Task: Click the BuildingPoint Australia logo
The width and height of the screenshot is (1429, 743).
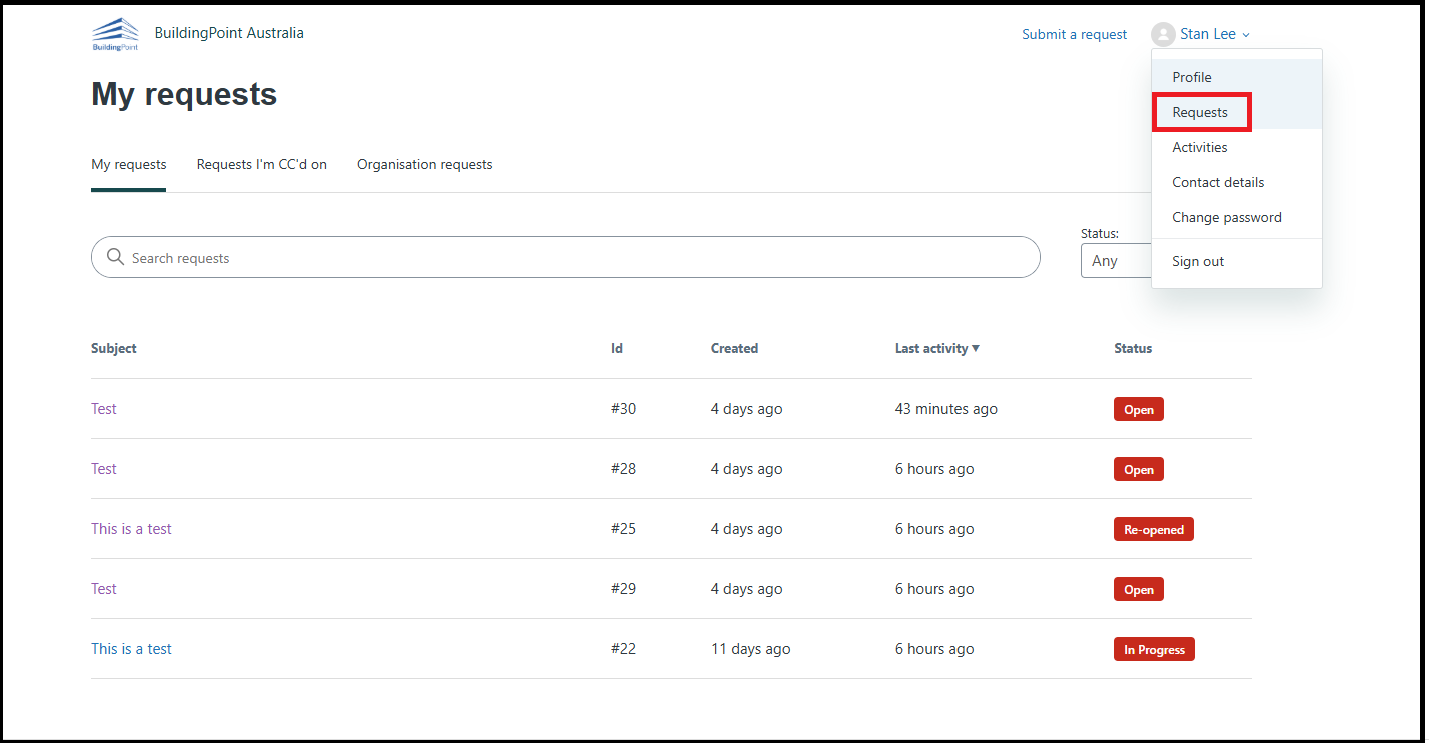Action: [114, 33]
